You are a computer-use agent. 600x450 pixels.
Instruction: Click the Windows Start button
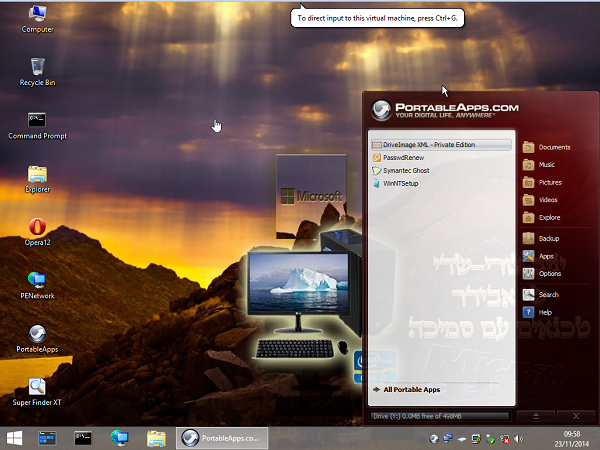tap(14, 438)
